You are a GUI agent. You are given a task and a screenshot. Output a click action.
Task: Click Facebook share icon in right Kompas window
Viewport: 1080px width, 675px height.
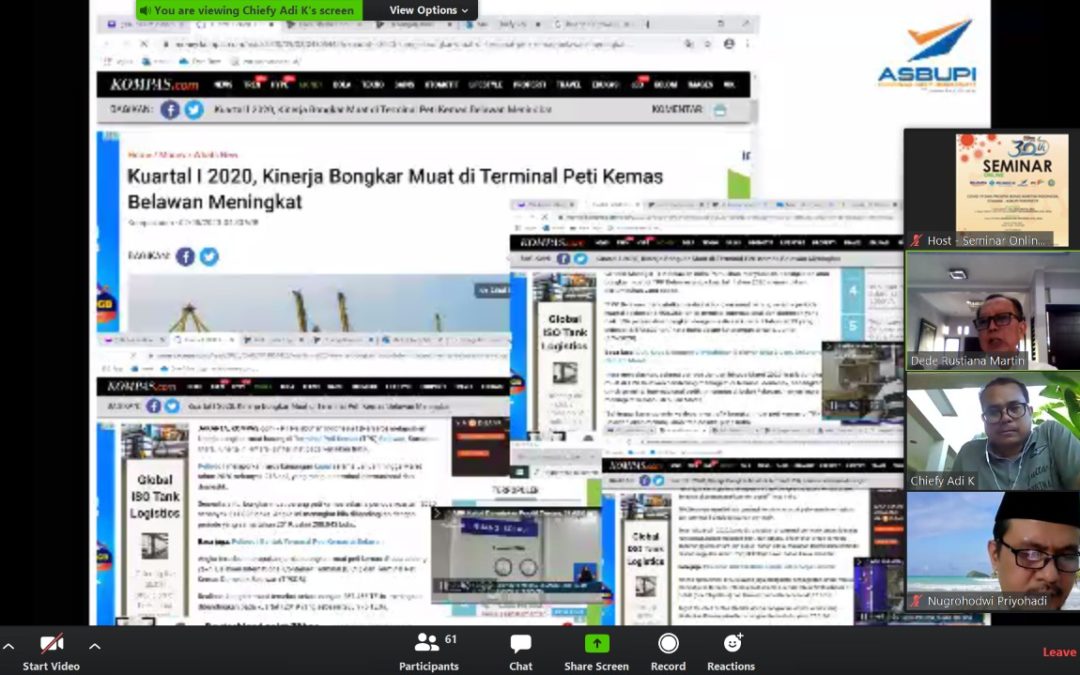(x=563, y=259)
